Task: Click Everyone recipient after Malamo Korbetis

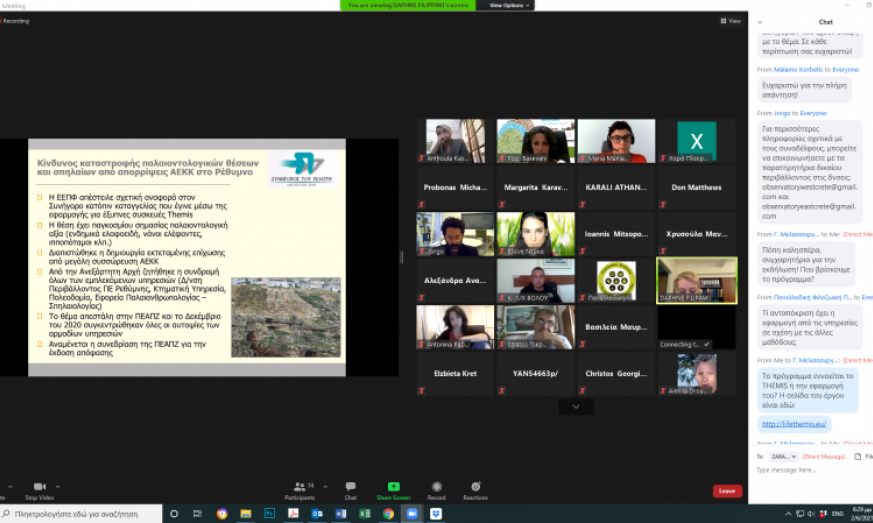Action: [846, 70]
